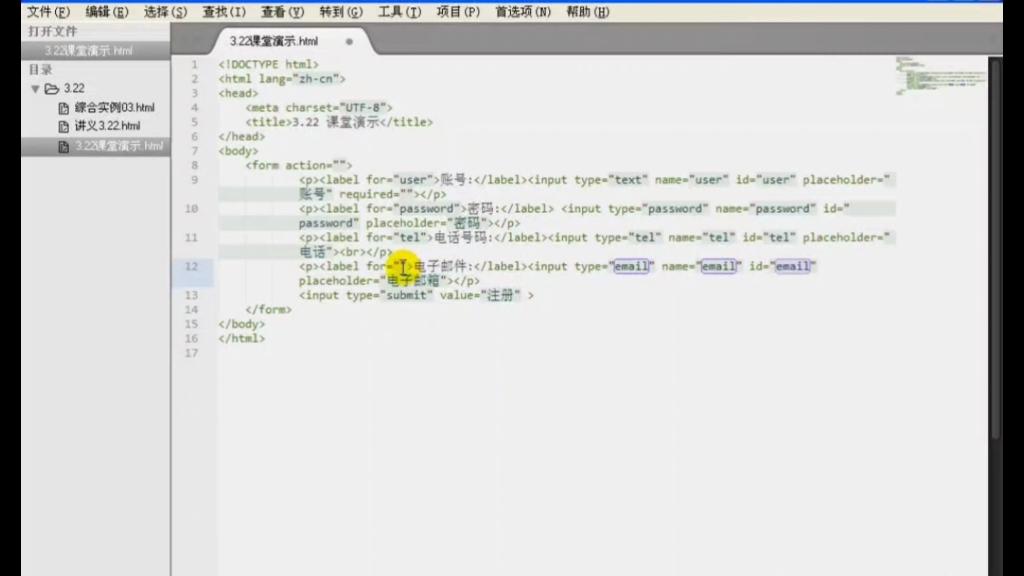Click the unsaved dot on the editor tab
Viewport: 1024px width, 576px height.
coord(349,42)
